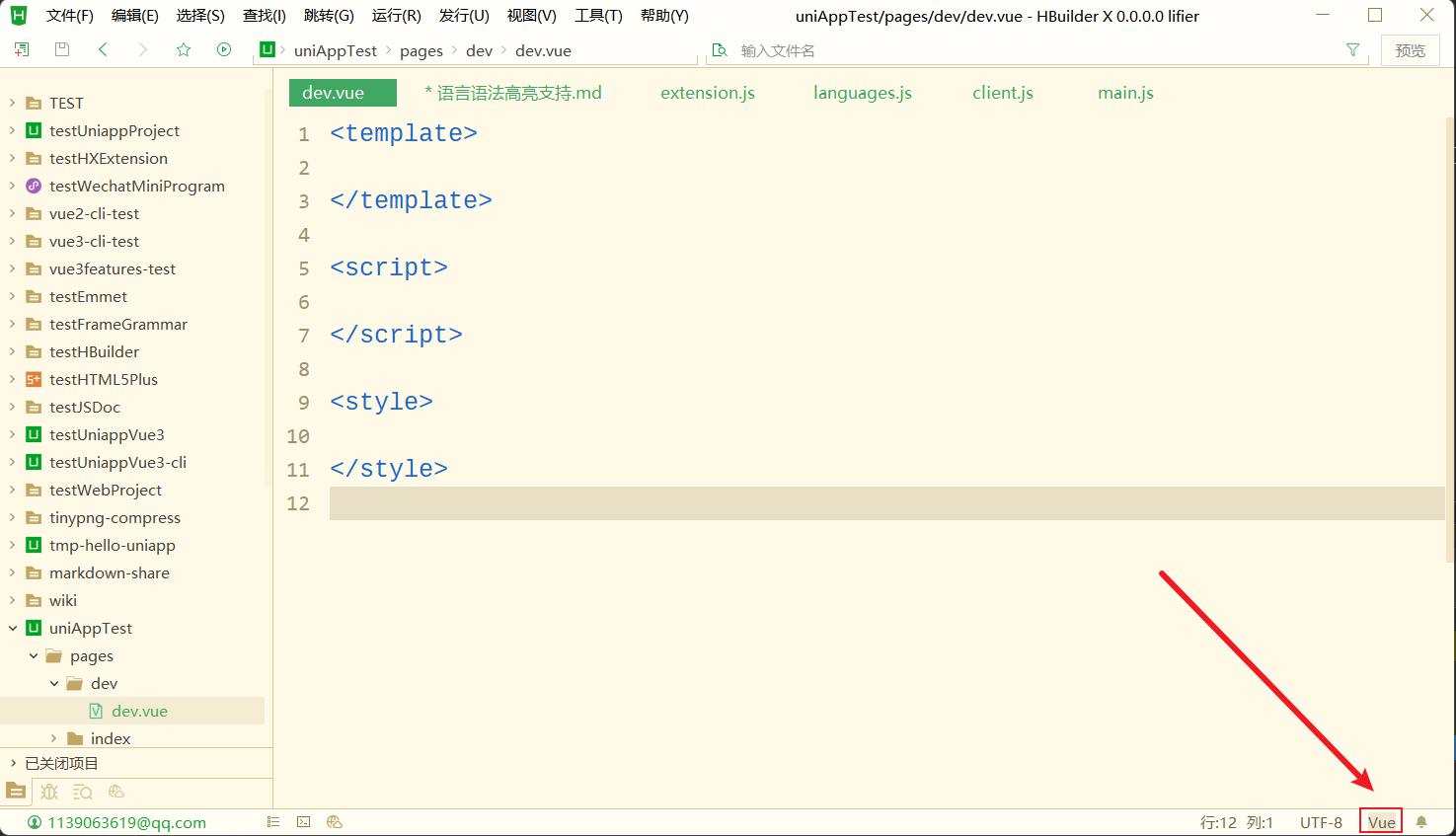Open the cloud panel icon in sidebar

116,792
